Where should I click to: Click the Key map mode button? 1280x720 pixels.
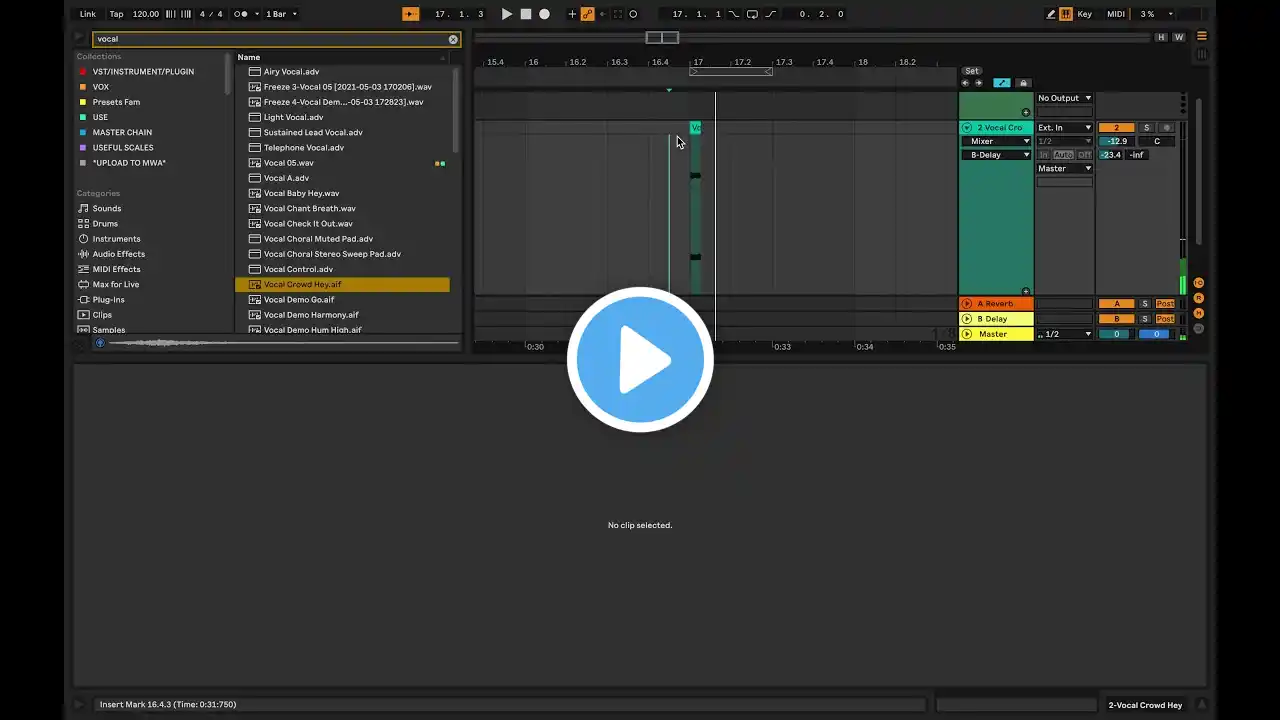pyautogui.click(x=1084, y=14)
